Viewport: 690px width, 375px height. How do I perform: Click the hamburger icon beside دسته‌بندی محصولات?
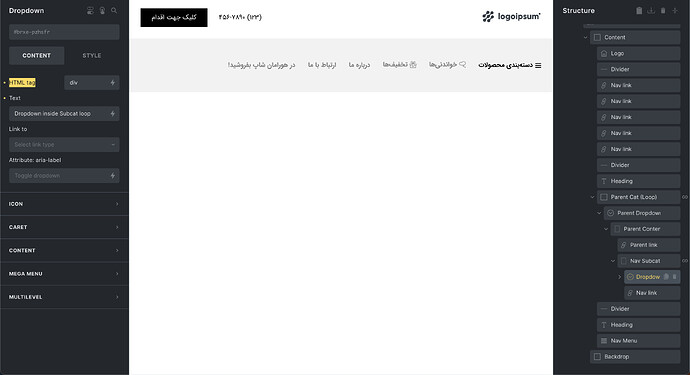[538, 66]
